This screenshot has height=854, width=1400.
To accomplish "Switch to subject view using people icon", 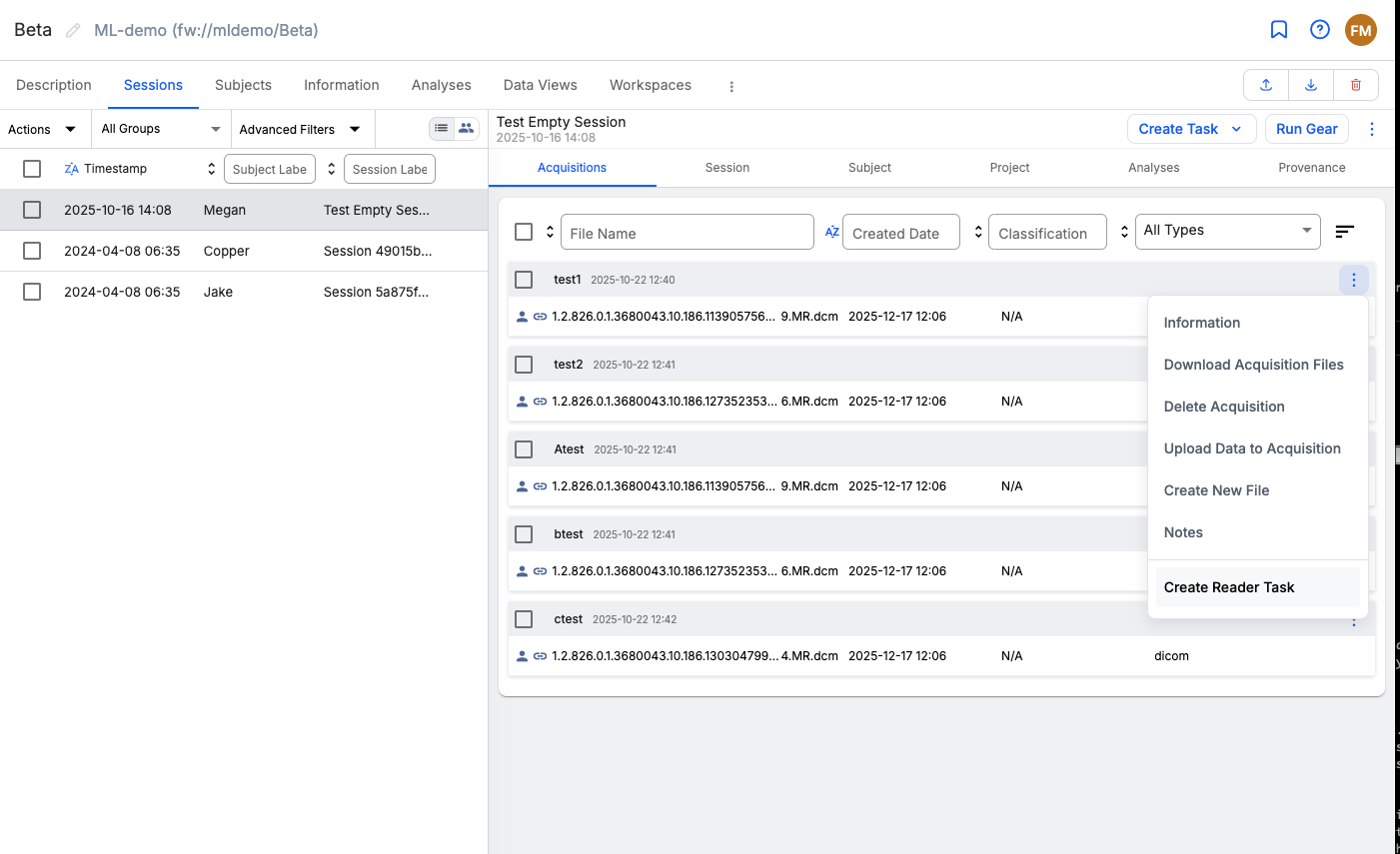I will [465, 129].
